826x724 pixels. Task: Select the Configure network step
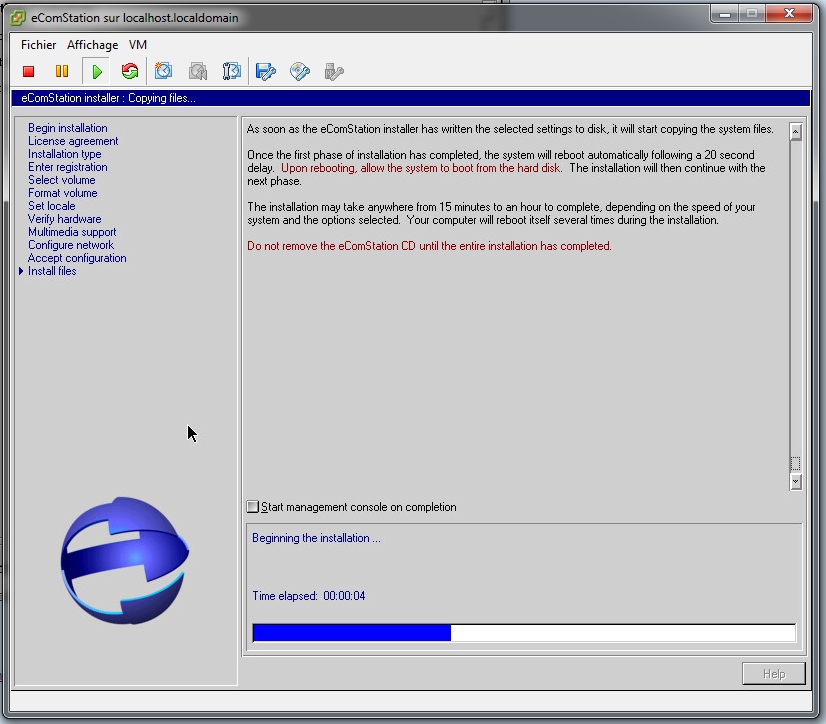(x=71, y=245)
